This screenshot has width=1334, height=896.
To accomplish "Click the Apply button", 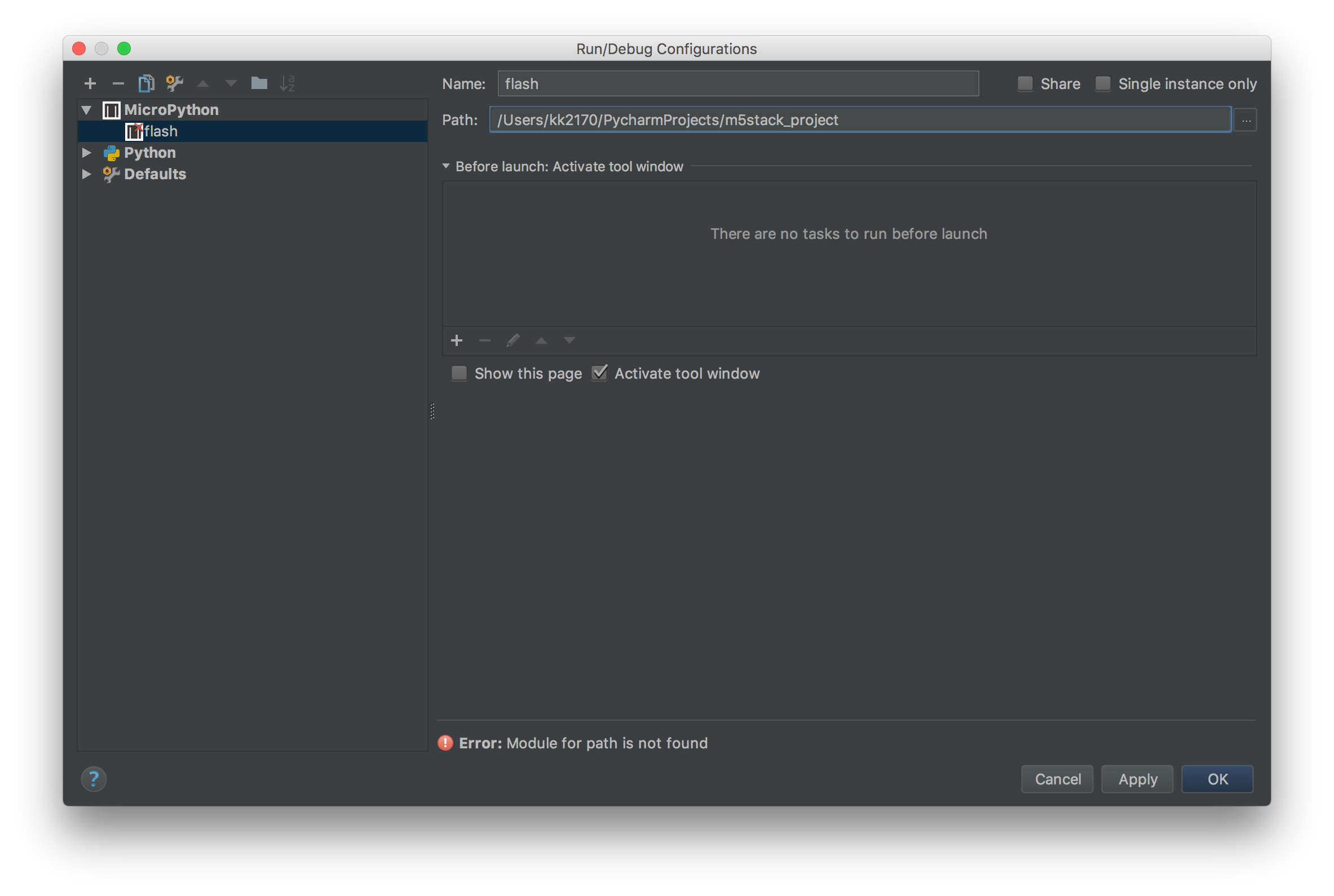I will 1137,779.
